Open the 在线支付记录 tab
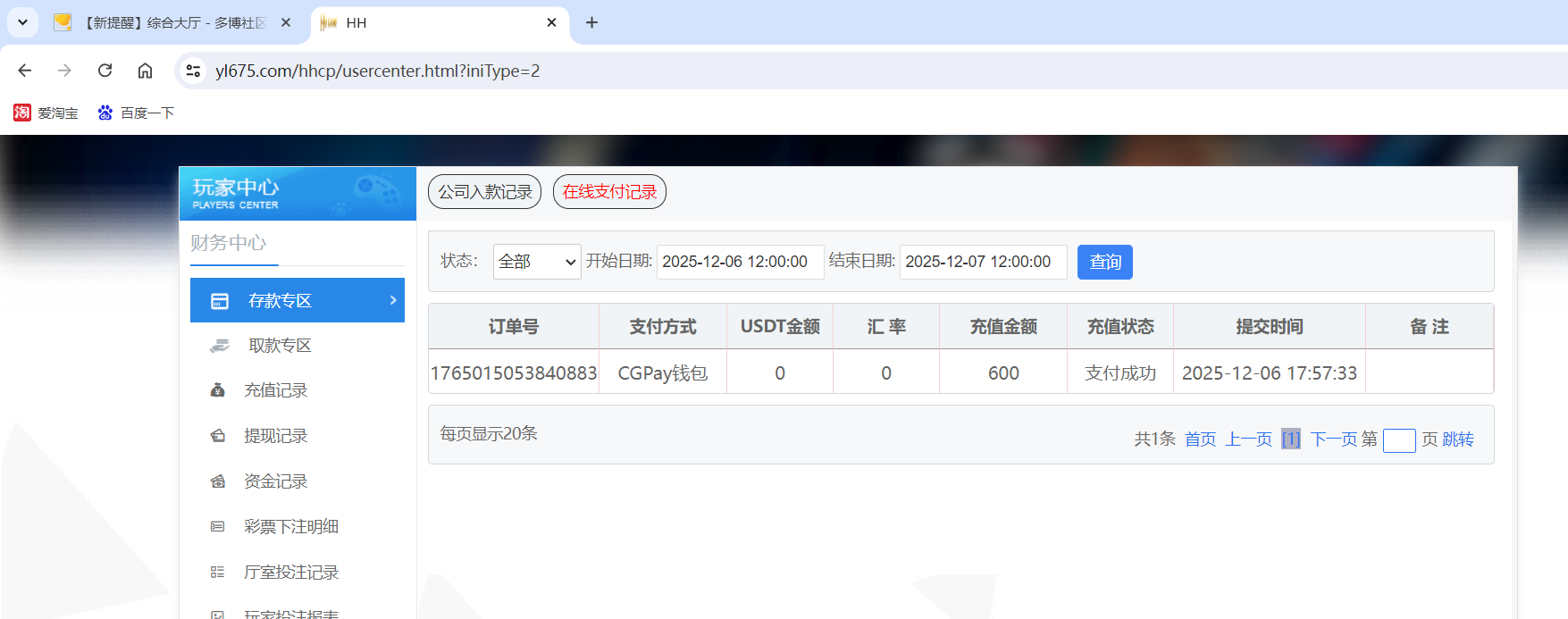Screen dimensions: 1568x619 609,191
